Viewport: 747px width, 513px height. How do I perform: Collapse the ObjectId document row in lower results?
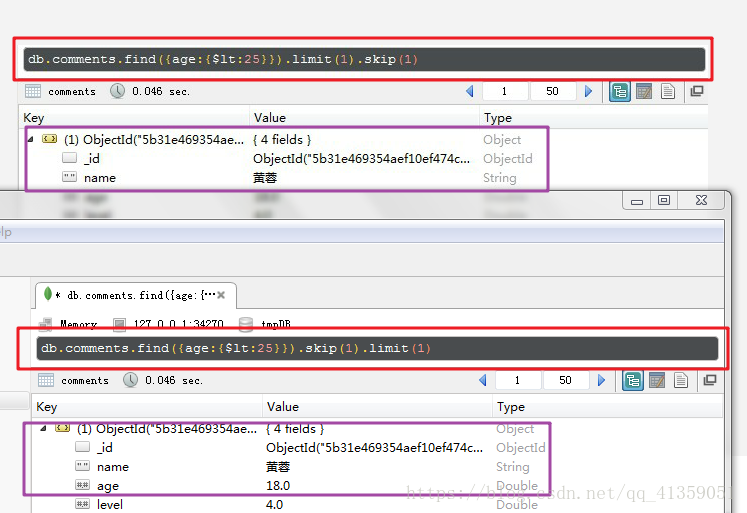click(x=43, y=429)
